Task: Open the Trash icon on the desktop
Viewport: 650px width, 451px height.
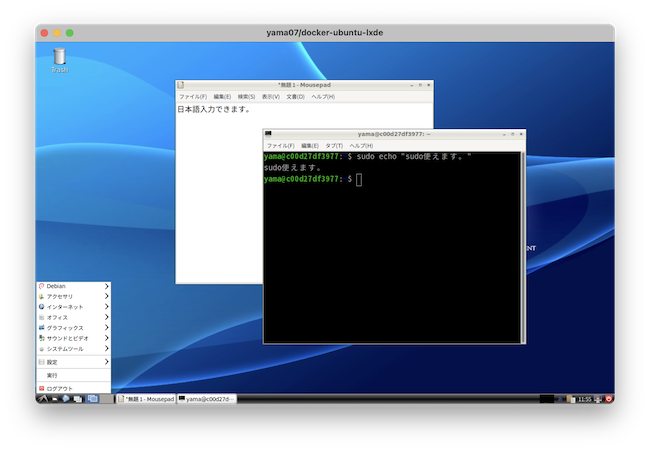Action: pos(59,60)
